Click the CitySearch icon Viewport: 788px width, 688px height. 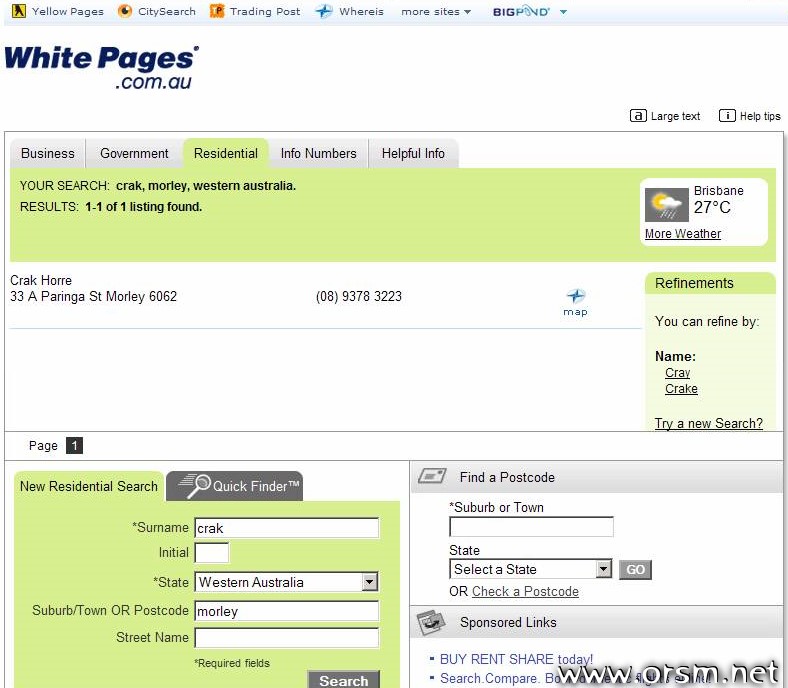(x=125, y=11)
